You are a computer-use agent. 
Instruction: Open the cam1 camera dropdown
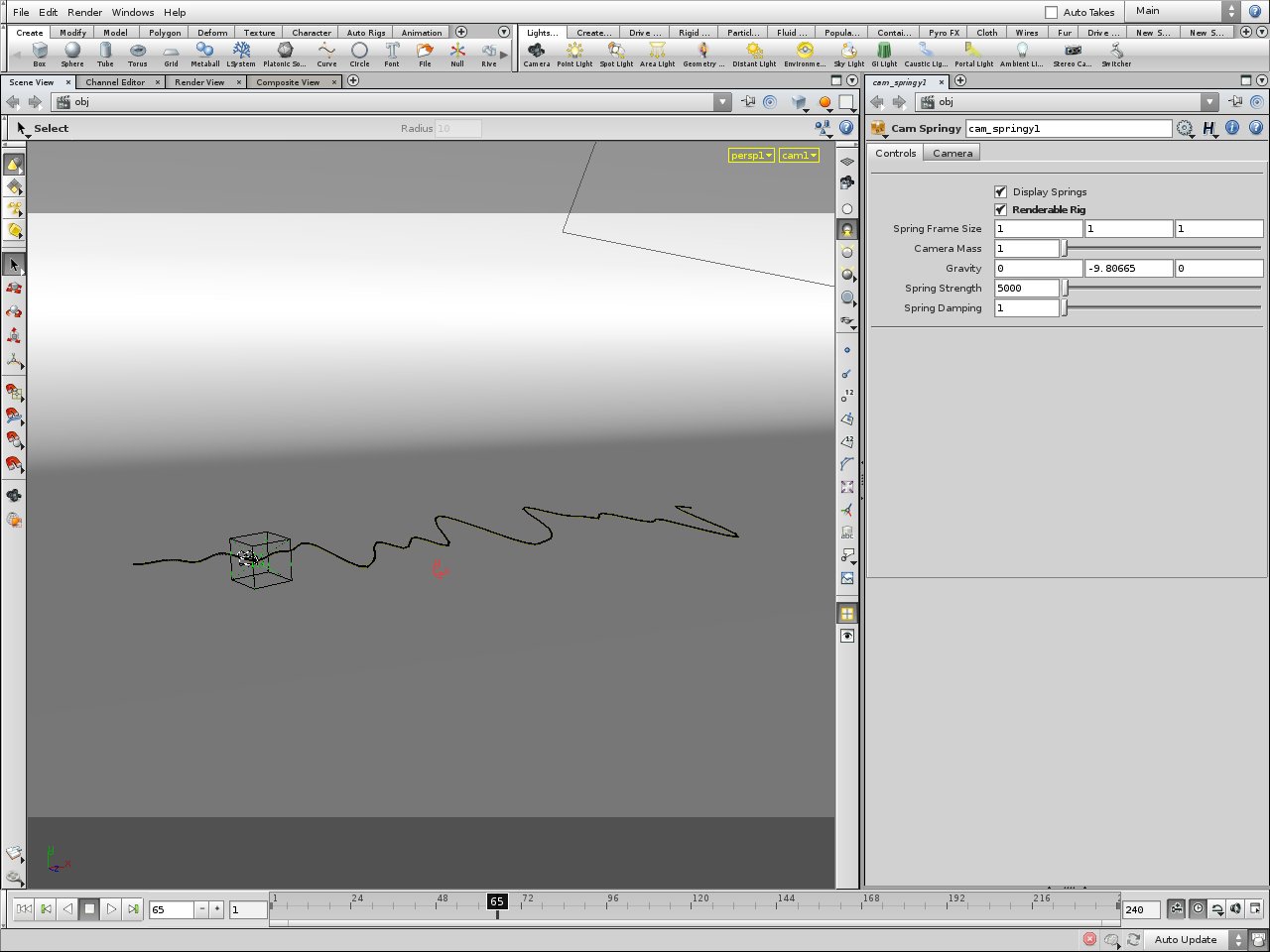(x=799, y=156)
